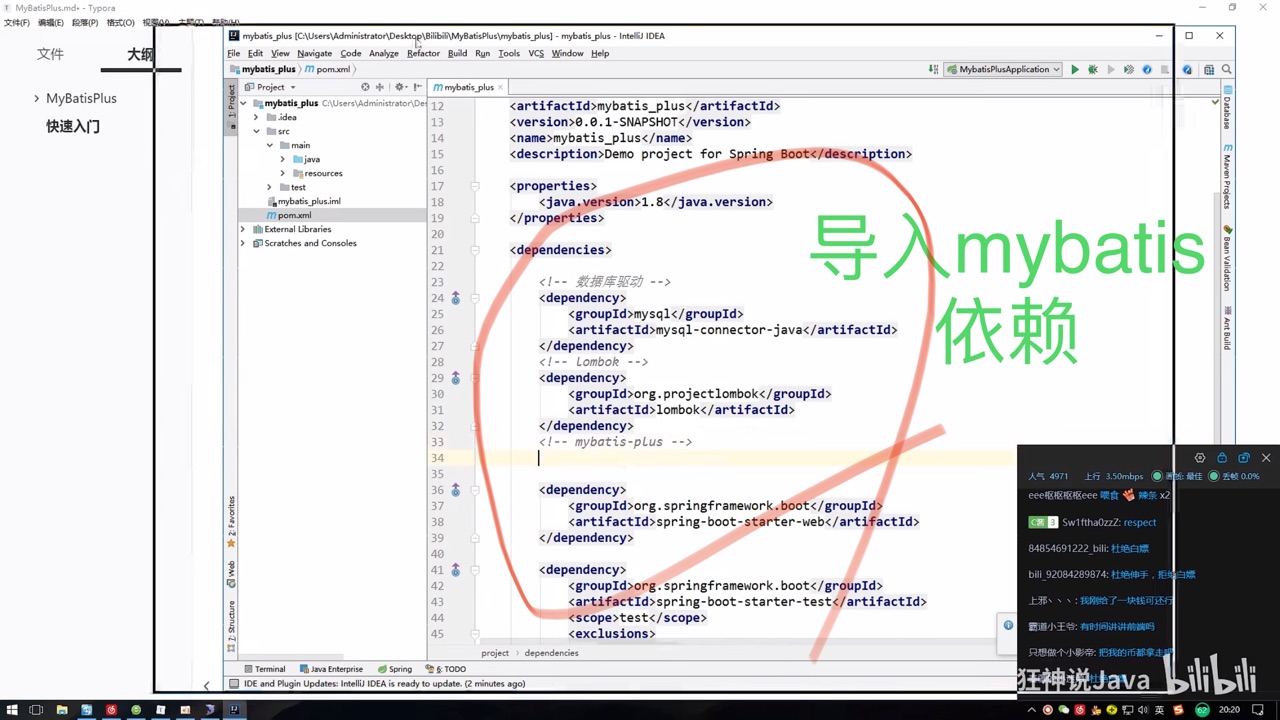The height and width of the screenshot is (720, 1280).
Task: Open Java Enterprise tool tab
Action: (331, 669)
